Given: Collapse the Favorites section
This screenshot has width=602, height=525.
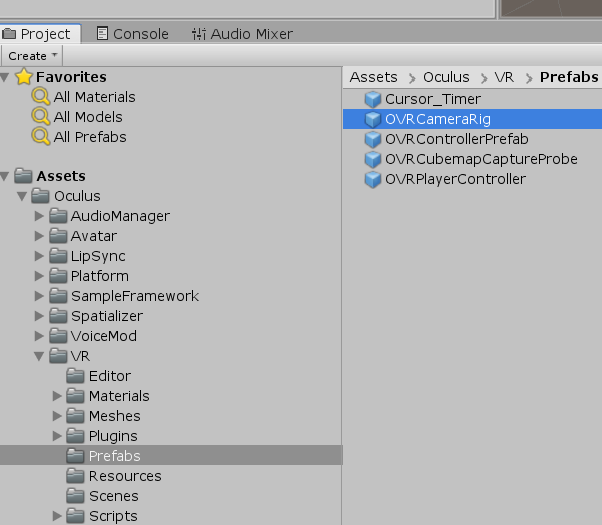Looking at the screenshot, I should (5, 77).
